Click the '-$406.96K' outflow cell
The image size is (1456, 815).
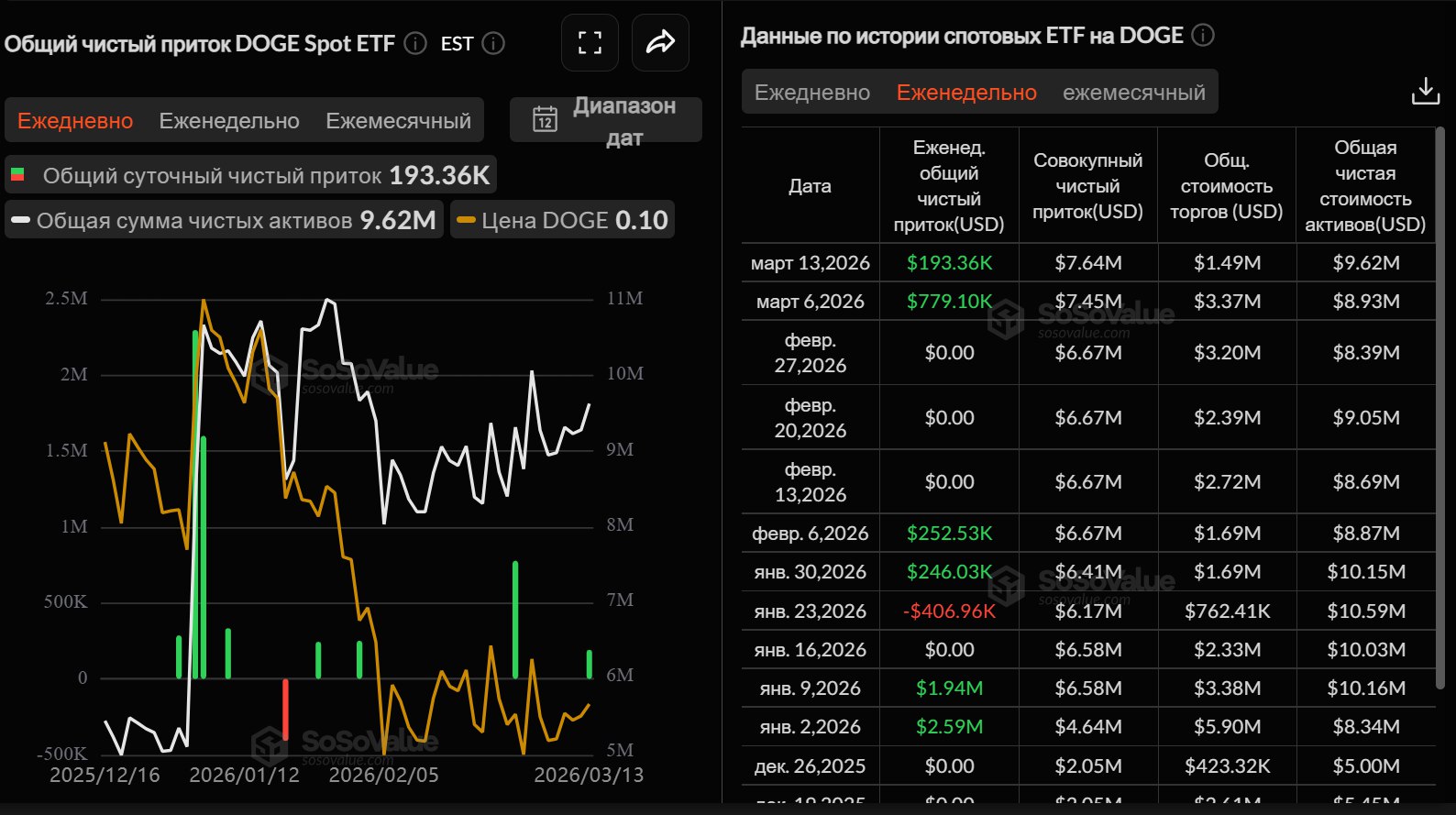point(949,611)
